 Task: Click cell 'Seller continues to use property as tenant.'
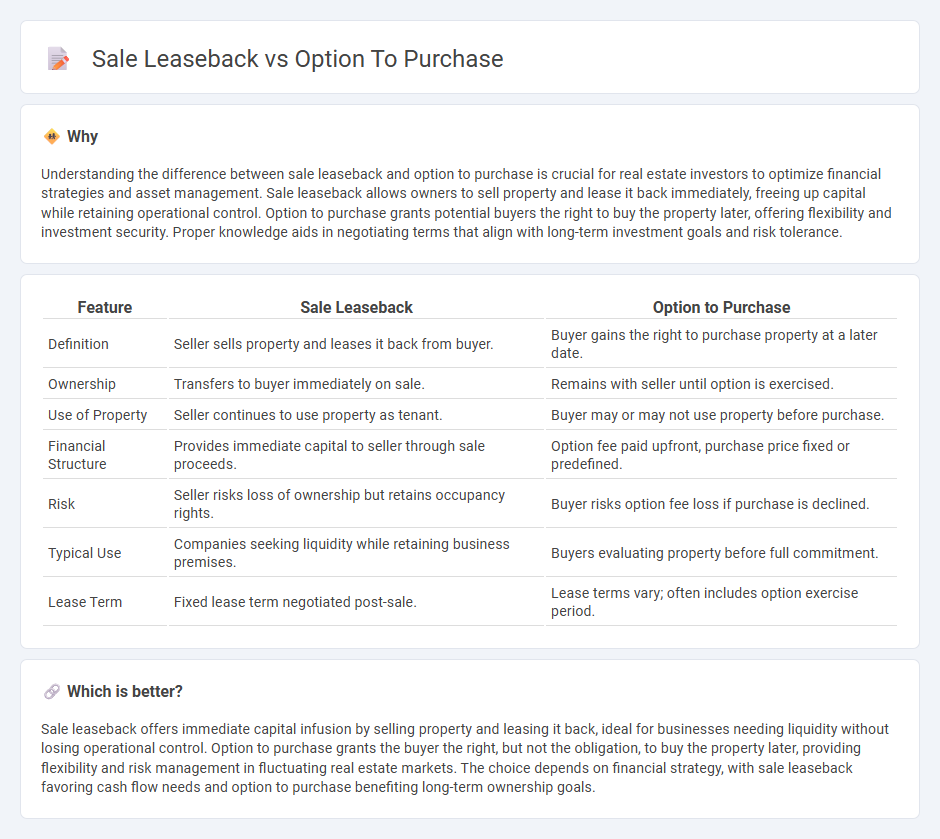coord(356,415)
